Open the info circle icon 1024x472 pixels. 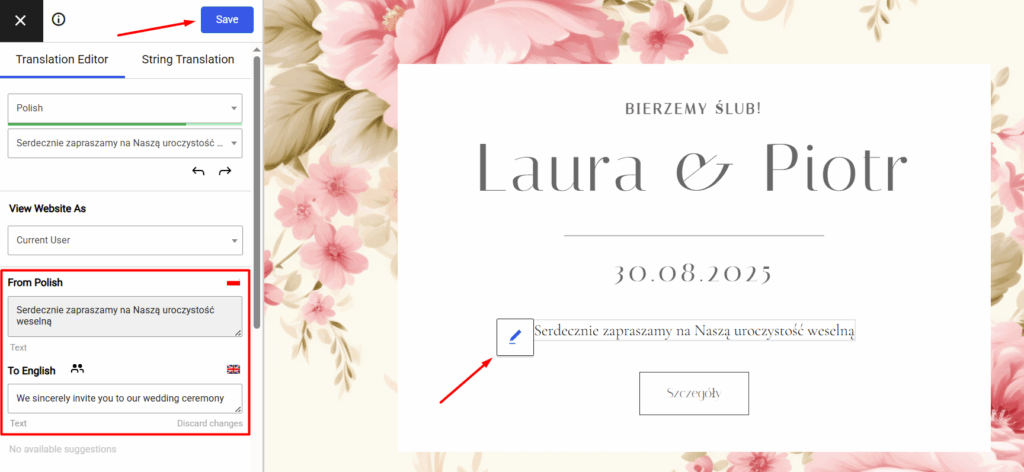coord(59,20)
